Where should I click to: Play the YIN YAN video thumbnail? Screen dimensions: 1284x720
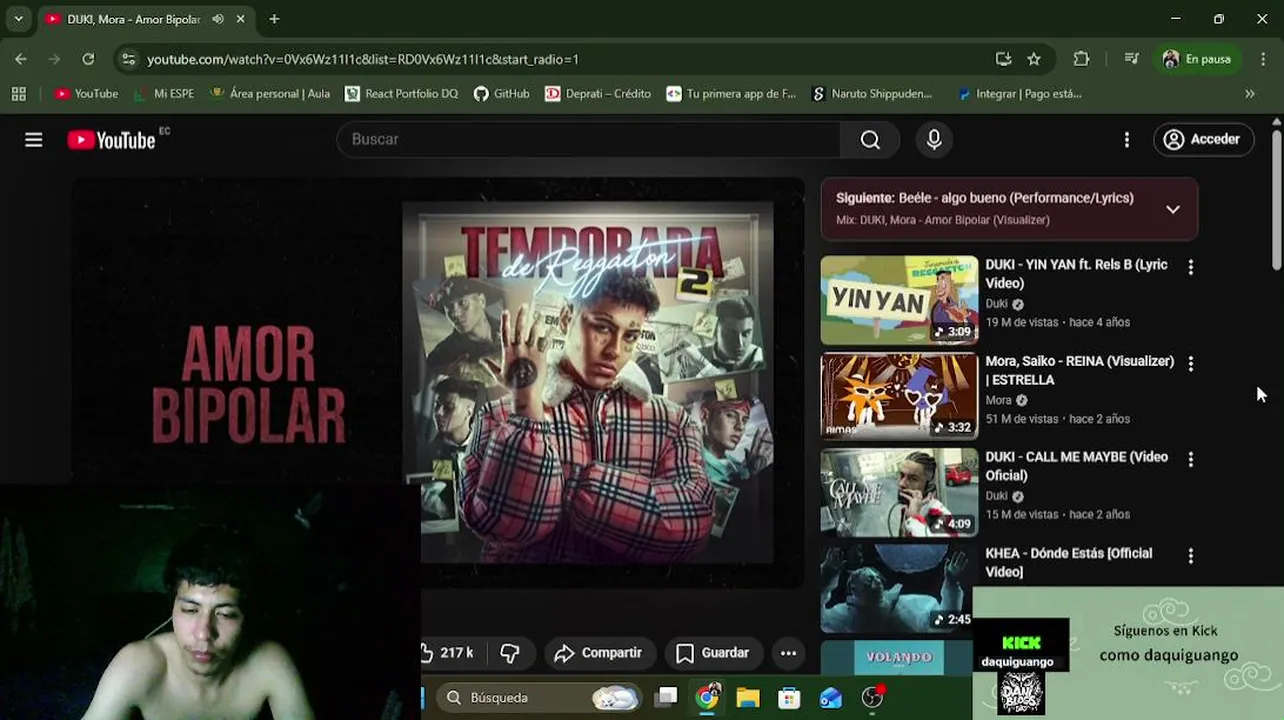[900, 300]
